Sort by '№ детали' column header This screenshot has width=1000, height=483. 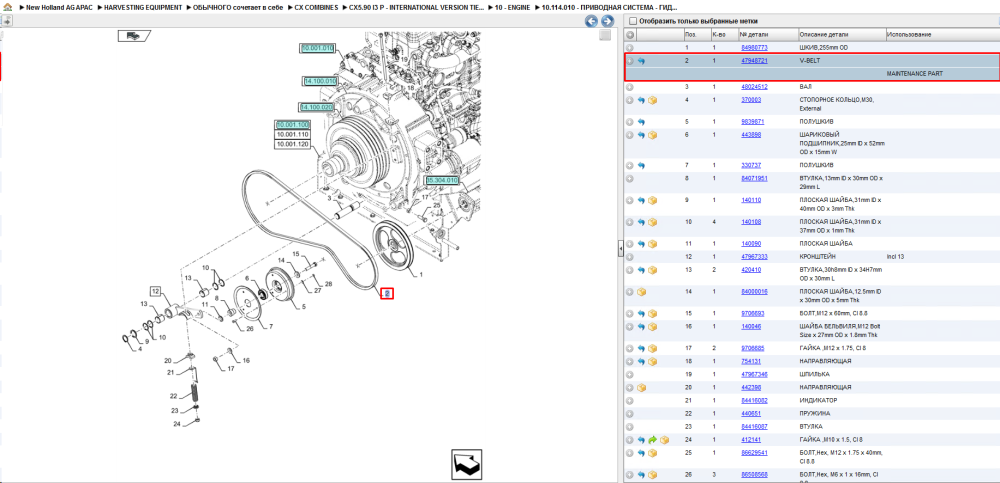point(754,34)
